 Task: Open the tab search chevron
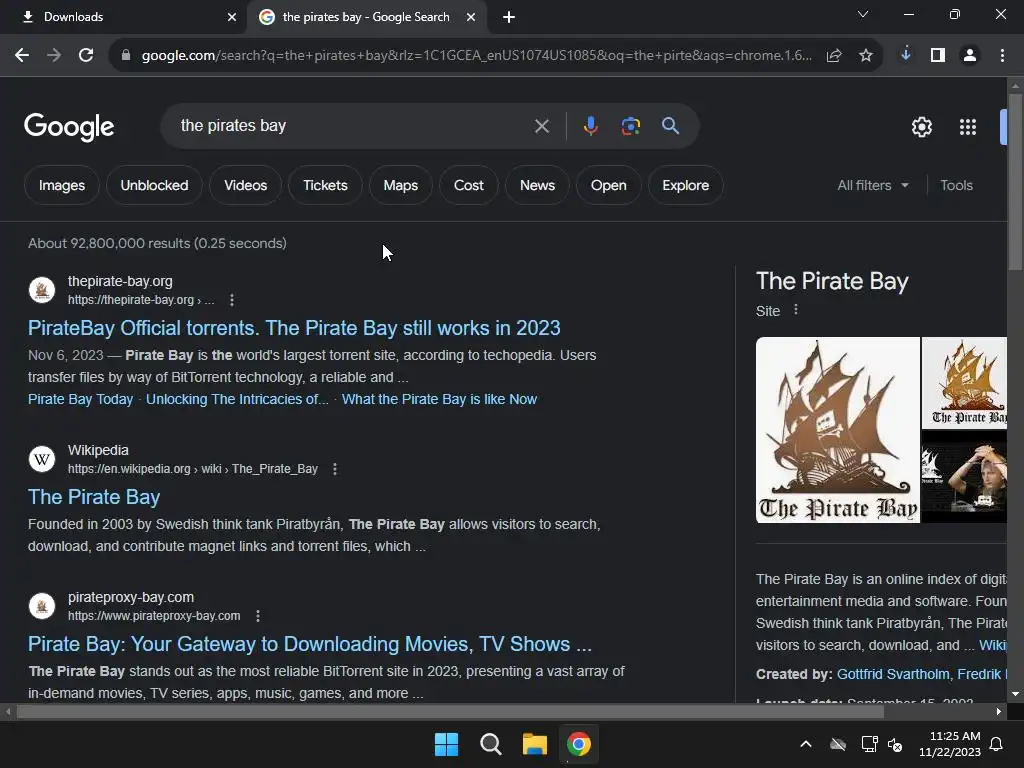863,14
